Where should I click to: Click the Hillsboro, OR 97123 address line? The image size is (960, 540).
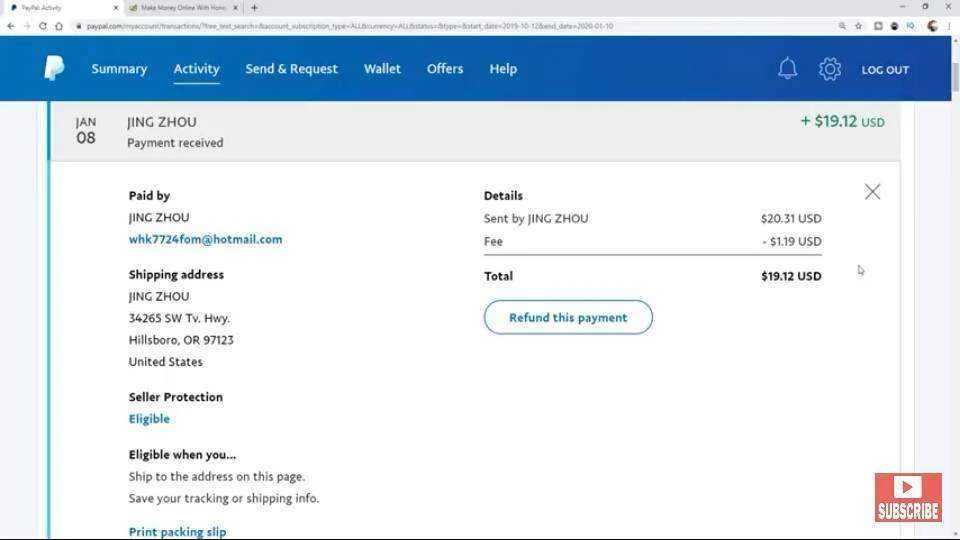tap(181, 340)
